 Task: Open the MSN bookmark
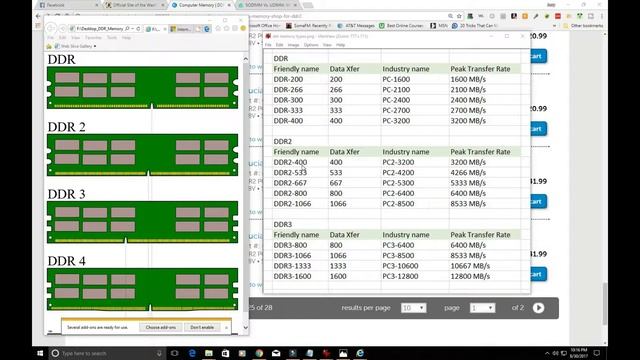click(x=439, y=26)
